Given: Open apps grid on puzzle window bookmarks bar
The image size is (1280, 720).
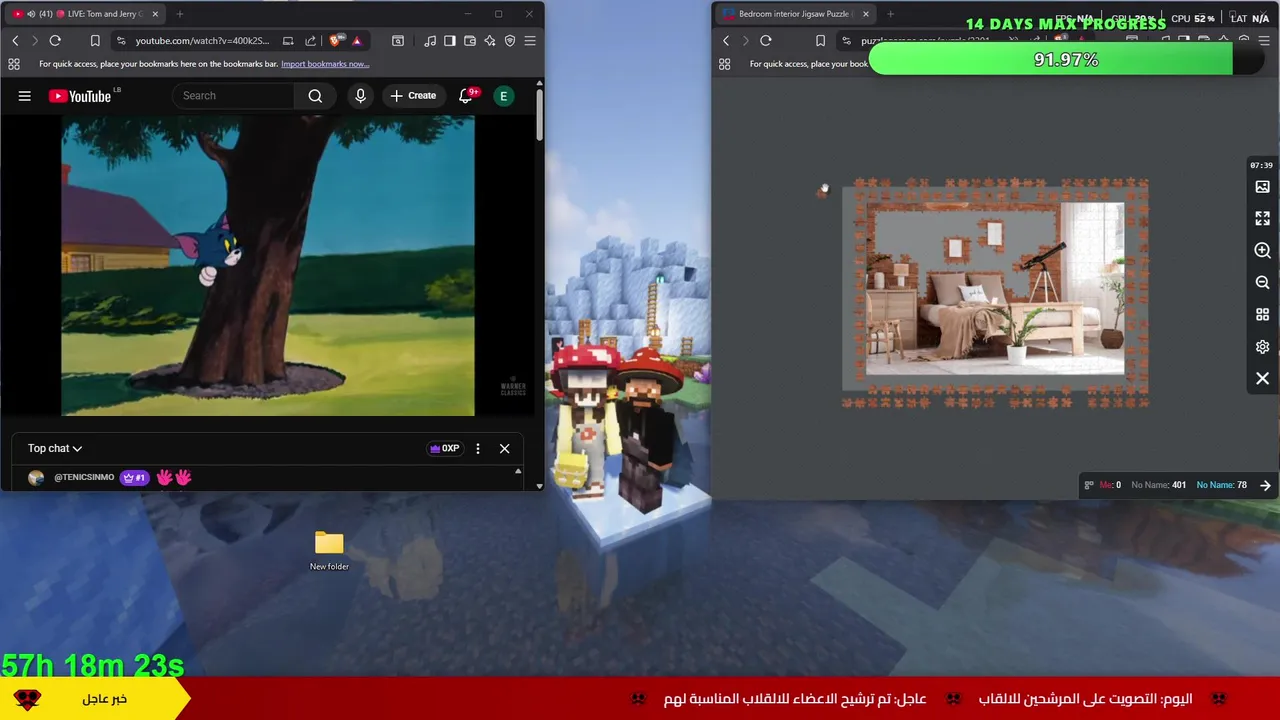Looking at the screenshot, I should pos(724,64).
